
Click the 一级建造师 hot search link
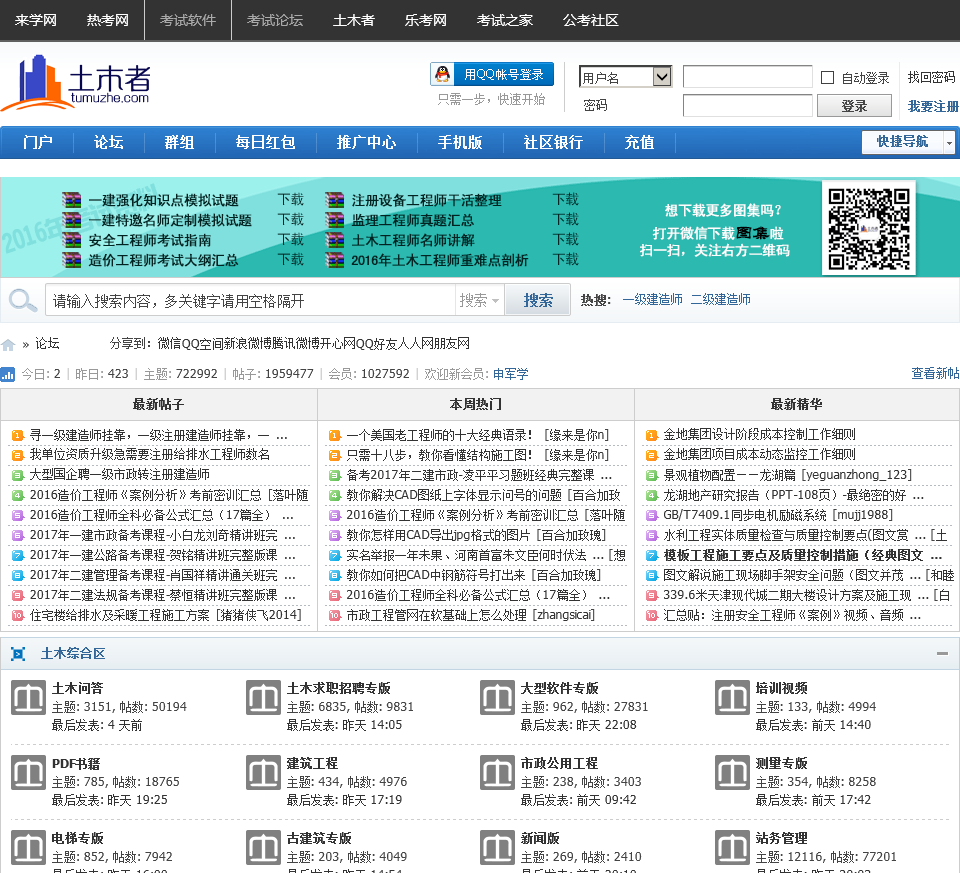click(652, 300)
